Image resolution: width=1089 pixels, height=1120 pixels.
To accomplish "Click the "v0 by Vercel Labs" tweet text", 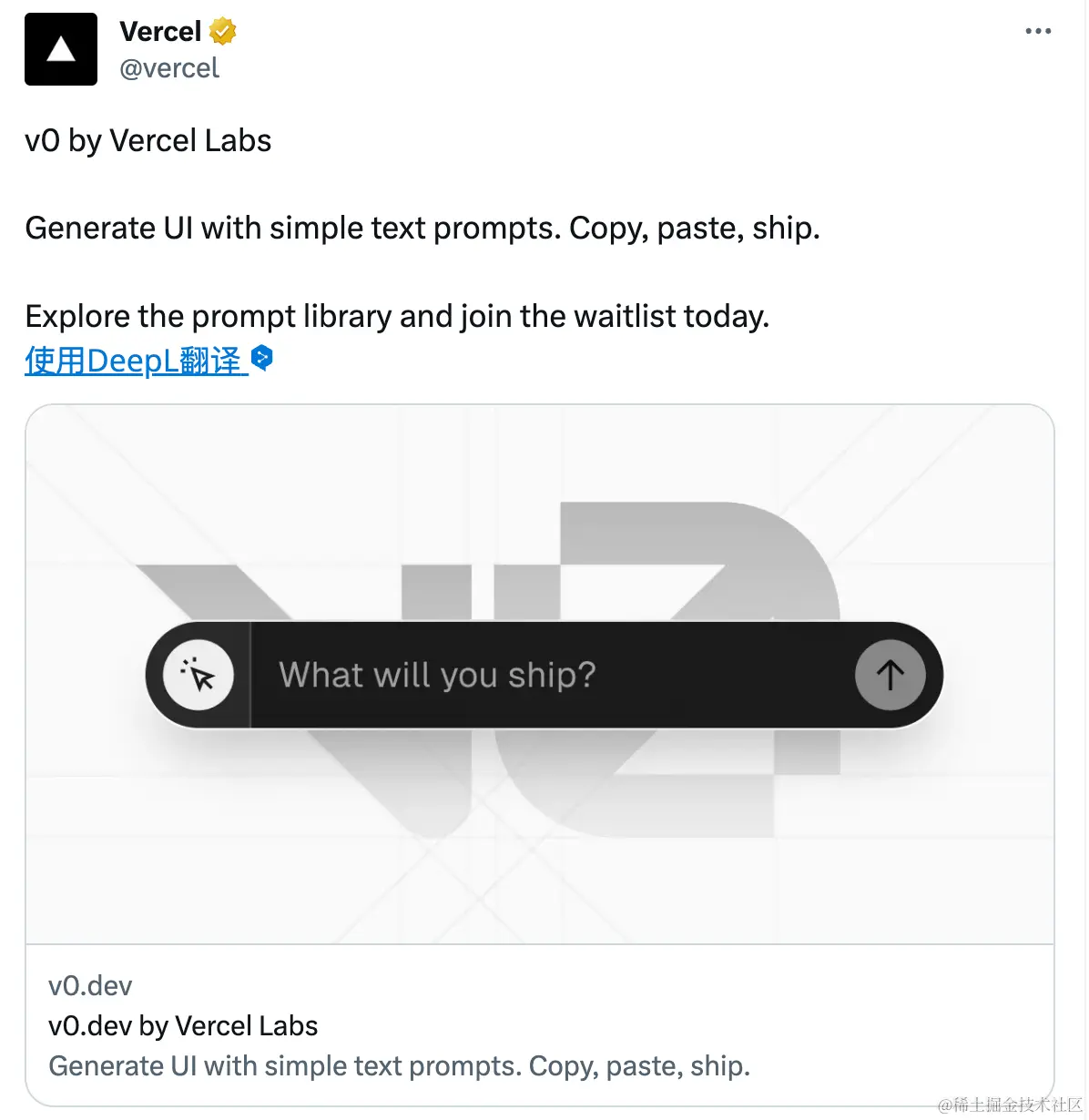I will click(x=148, y=141).
